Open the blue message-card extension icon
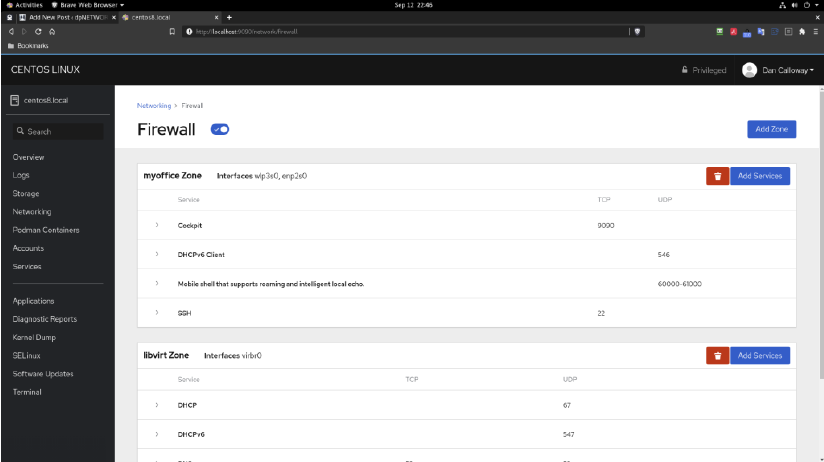 (775, 32)
